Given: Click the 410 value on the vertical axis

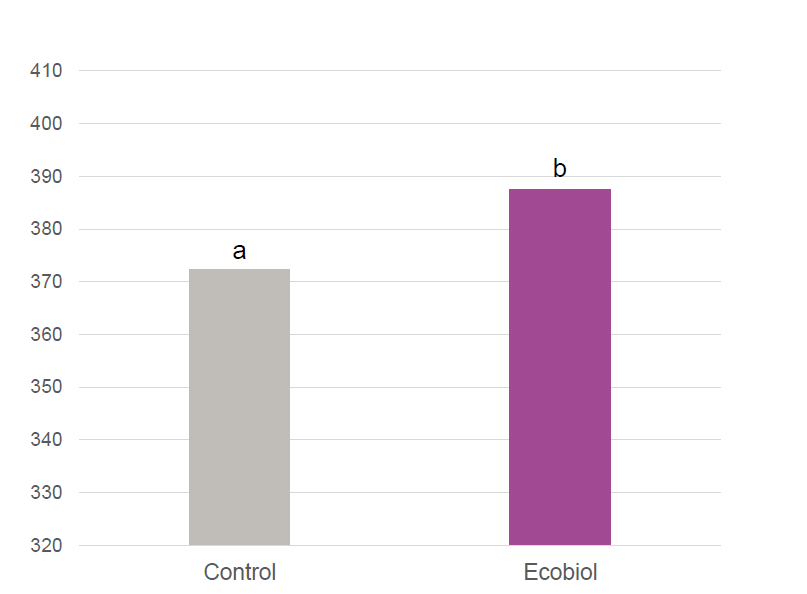Looking at the screenshot, I should pyautogui.click(x=47, y=71).
